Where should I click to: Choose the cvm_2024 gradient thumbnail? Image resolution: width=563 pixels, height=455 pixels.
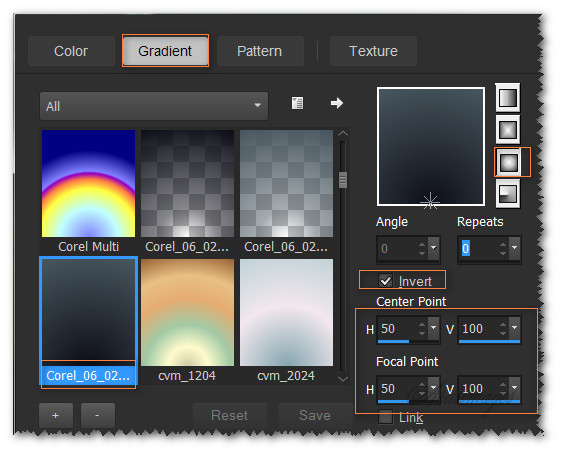coord(286,312)
